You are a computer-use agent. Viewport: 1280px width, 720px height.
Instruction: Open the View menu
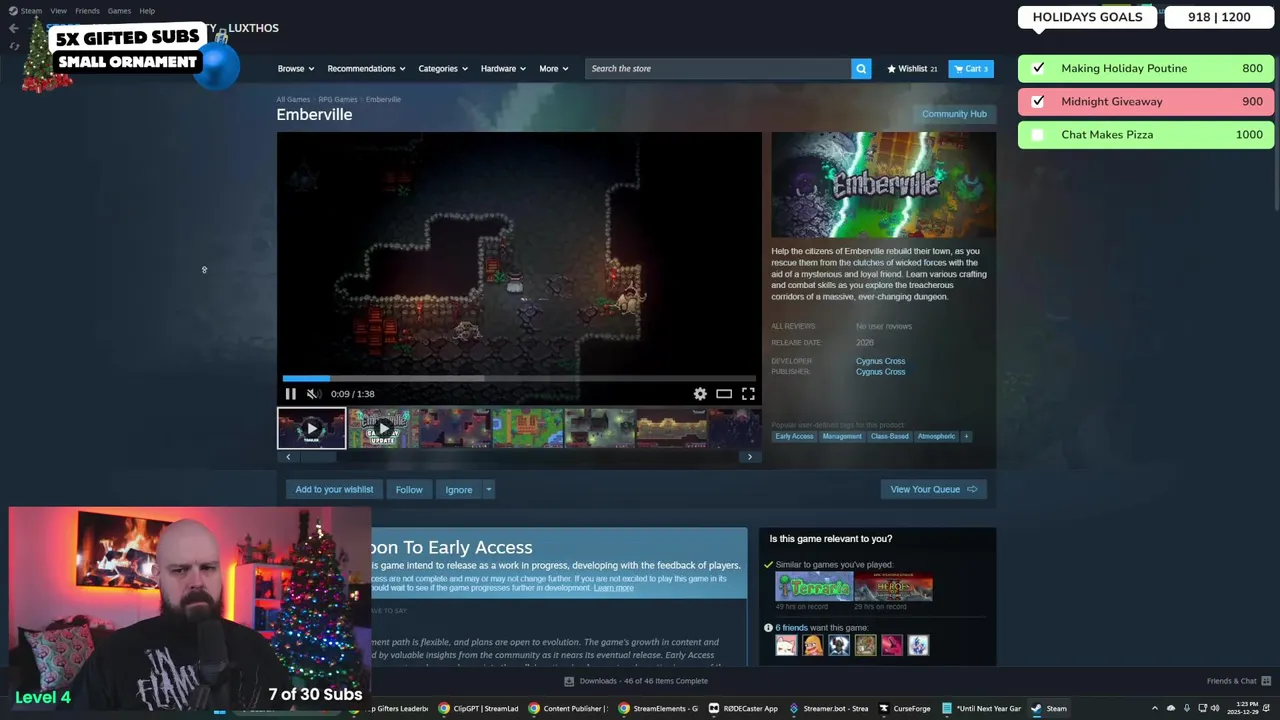click(x=58, y=11)
